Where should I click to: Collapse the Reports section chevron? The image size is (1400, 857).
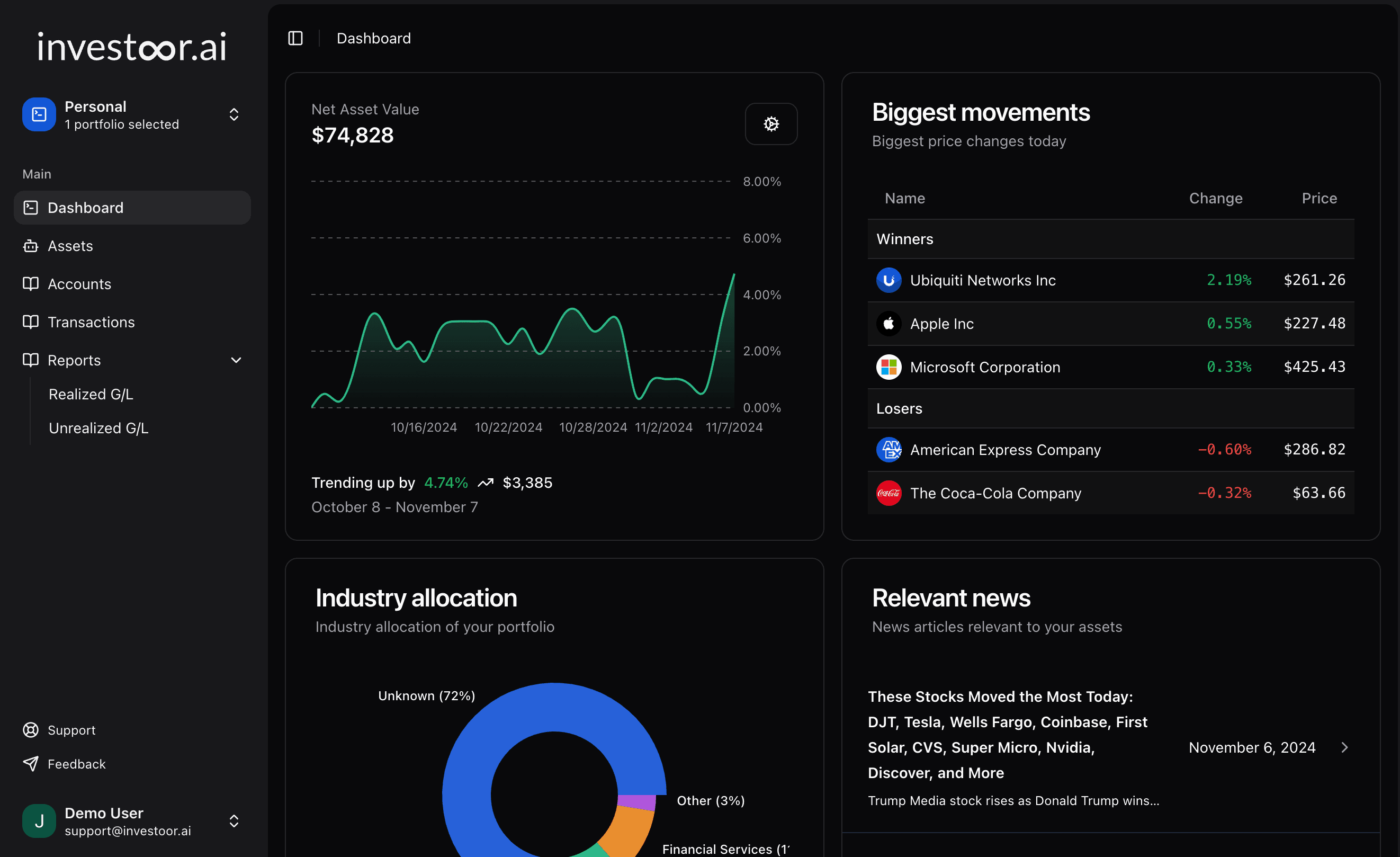(x=236, y=360)
